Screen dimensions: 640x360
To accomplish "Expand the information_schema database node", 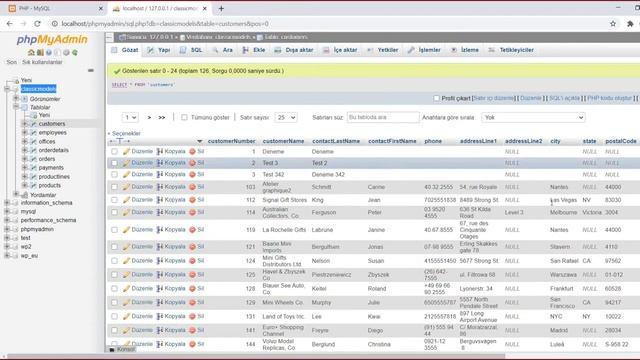I will point(7,202).
